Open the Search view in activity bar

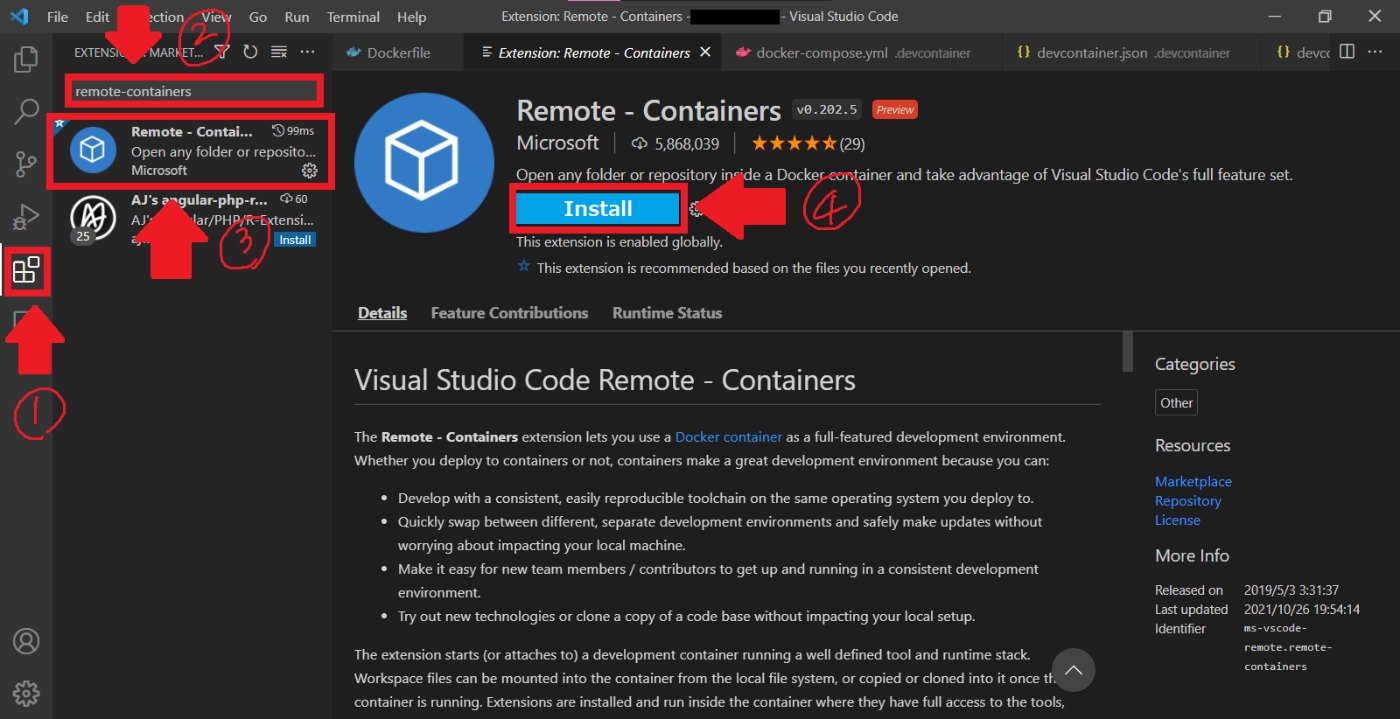click(x=26, y=111)
